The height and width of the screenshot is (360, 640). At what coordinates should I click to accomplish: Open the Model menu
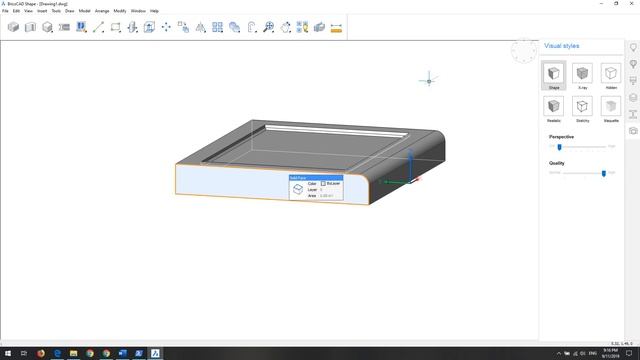click(x=84, y=11)
